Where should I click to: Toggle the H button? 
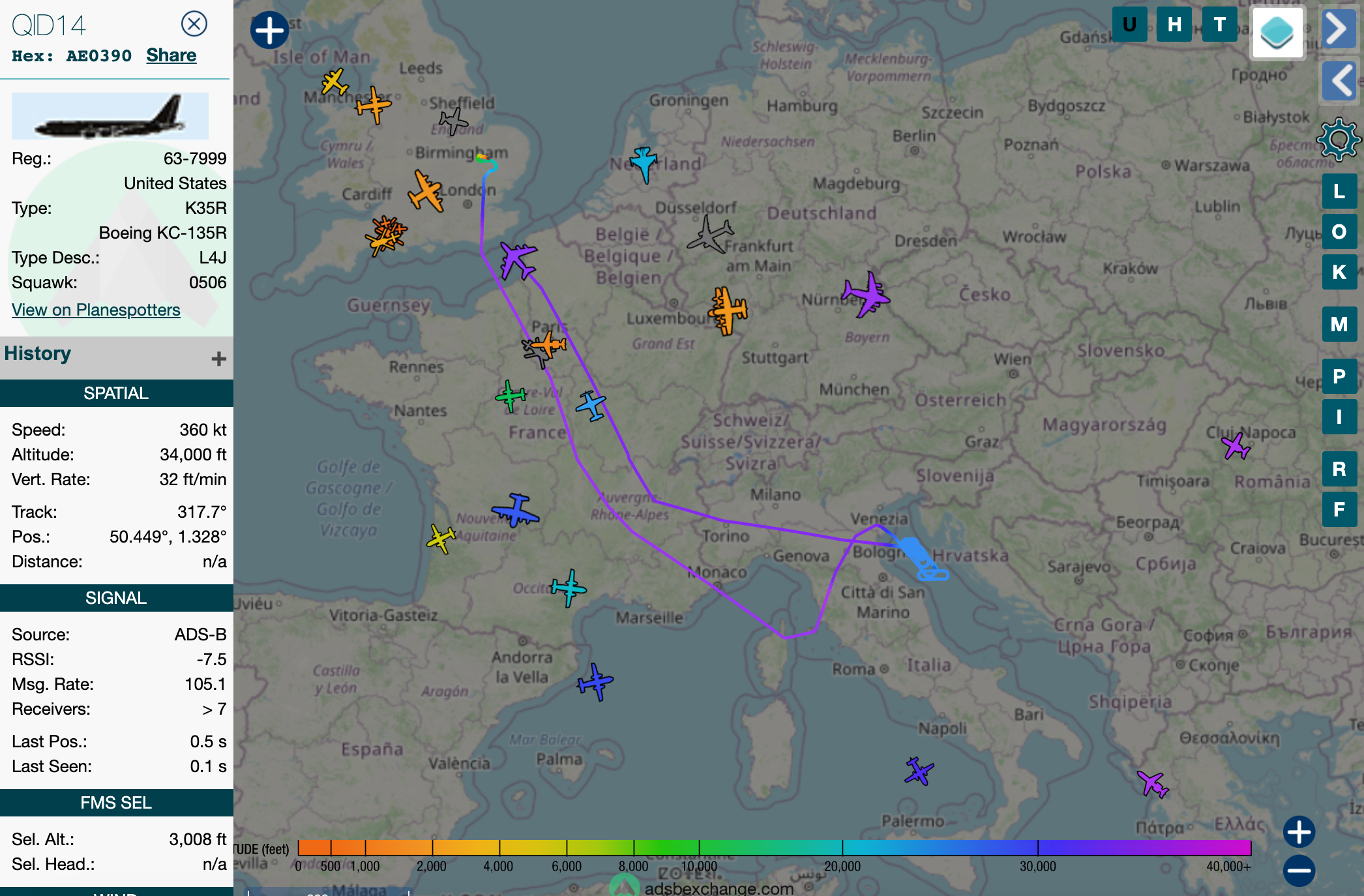click(1174, 25)
